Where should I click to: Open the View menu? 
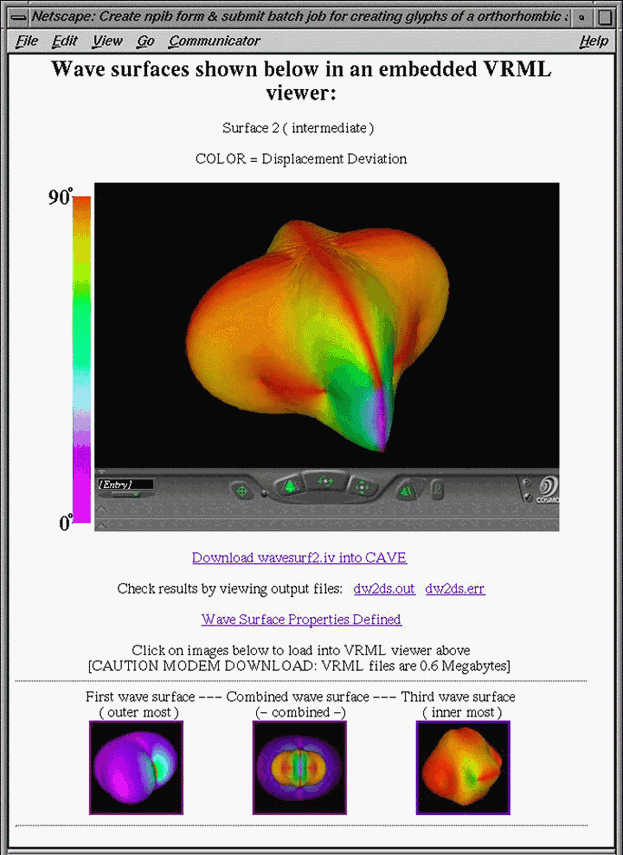107,41
